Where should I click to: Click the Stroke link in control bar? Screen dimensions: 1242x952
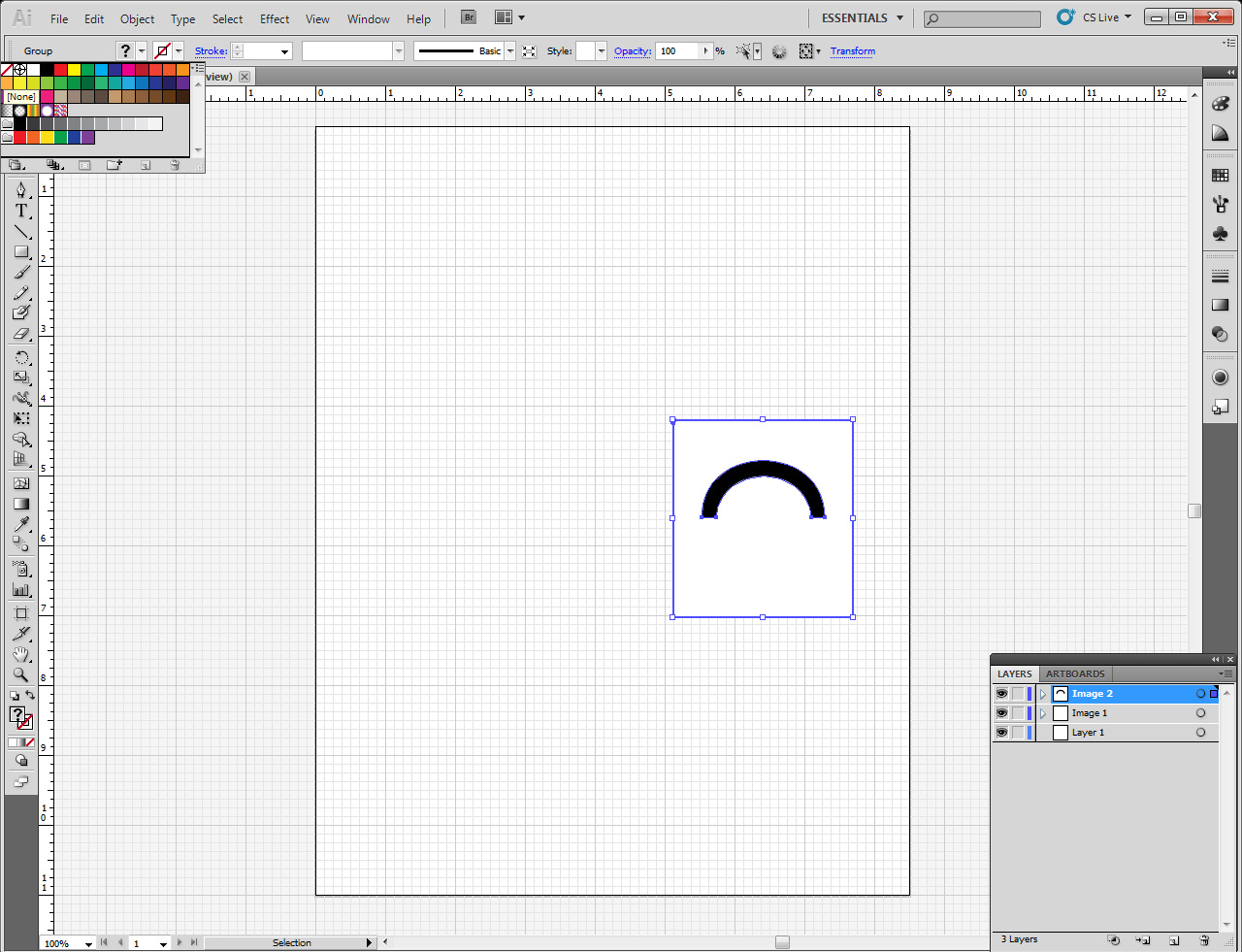pos(212,51)
